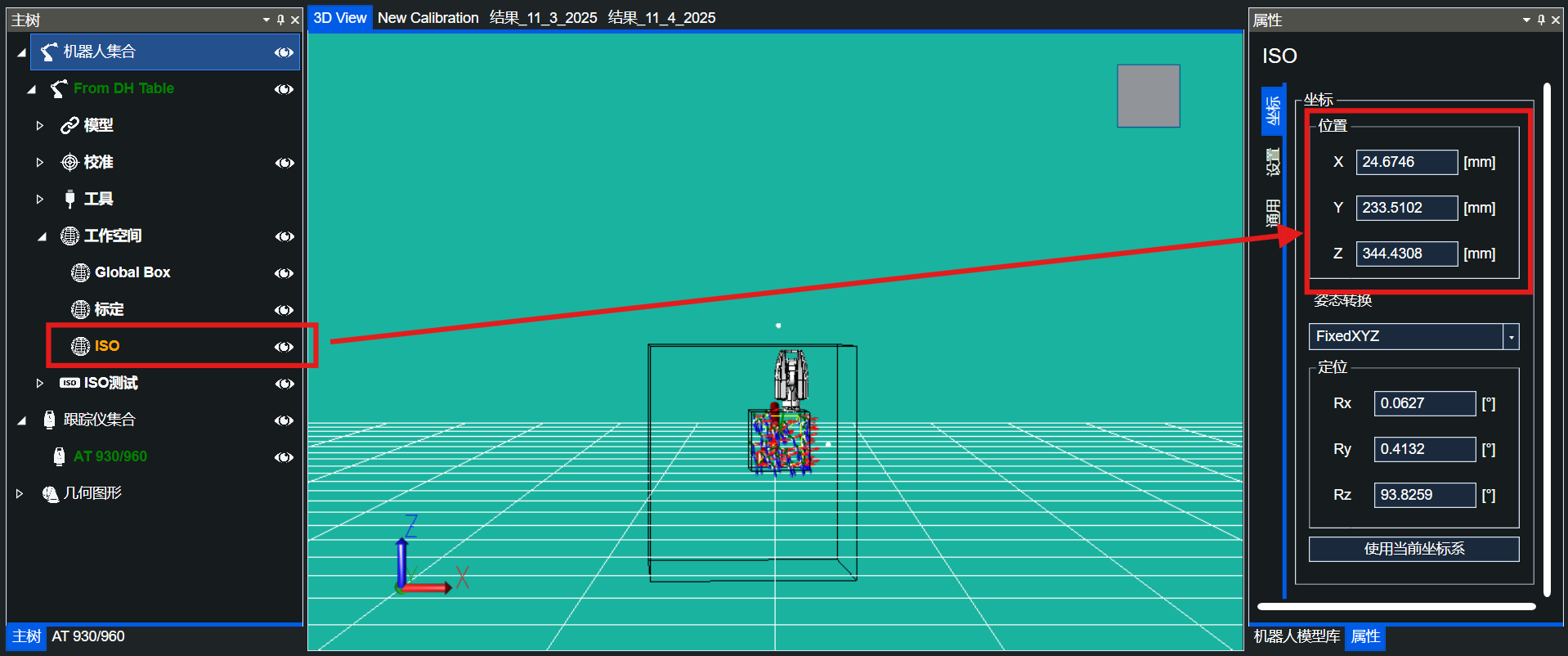Image resolution: width=1568 pixels, height=656 pixels.
Task: Open the FixedXYZ pose conversion dropdown
Action: coord(1511,337)
